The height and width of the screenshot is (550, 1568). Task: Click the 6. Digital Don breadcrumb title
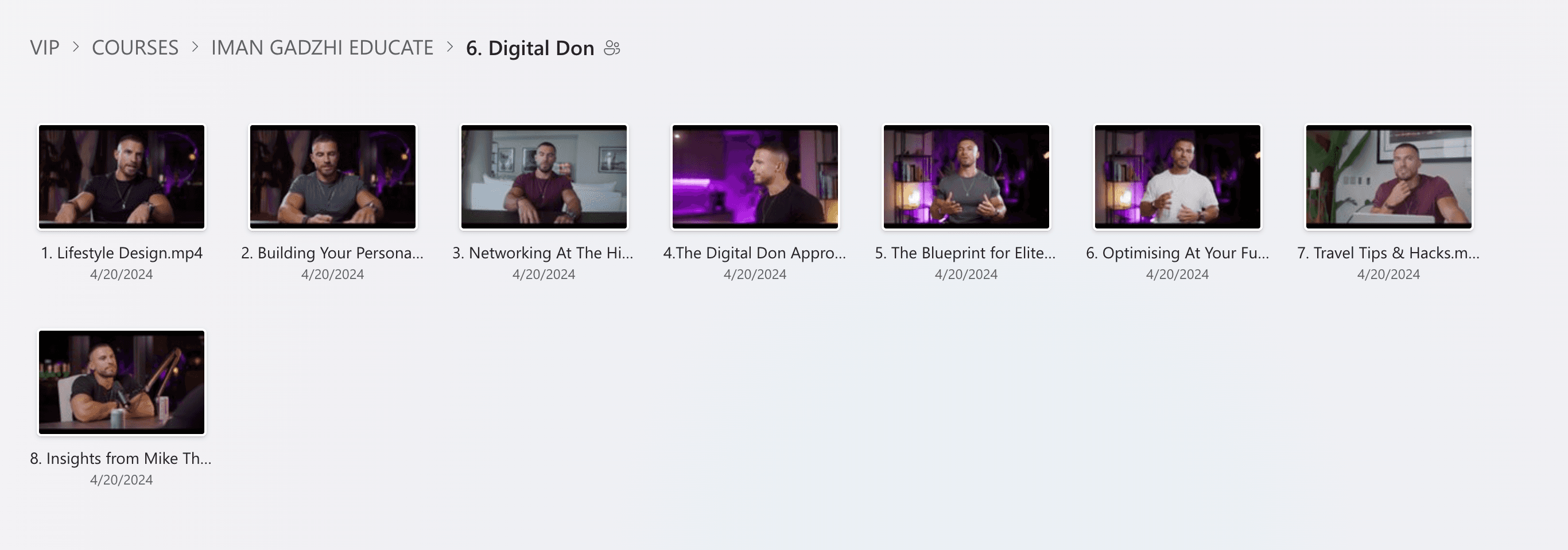530,48
